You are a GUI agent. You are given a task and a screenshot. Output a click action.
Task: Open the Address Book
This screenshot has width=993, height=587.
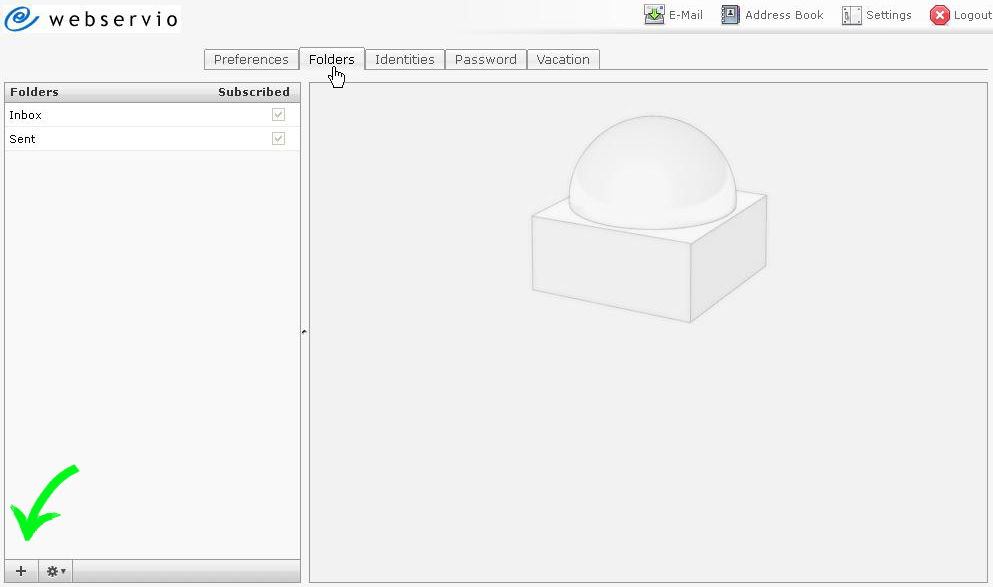[x=772, y=15]
